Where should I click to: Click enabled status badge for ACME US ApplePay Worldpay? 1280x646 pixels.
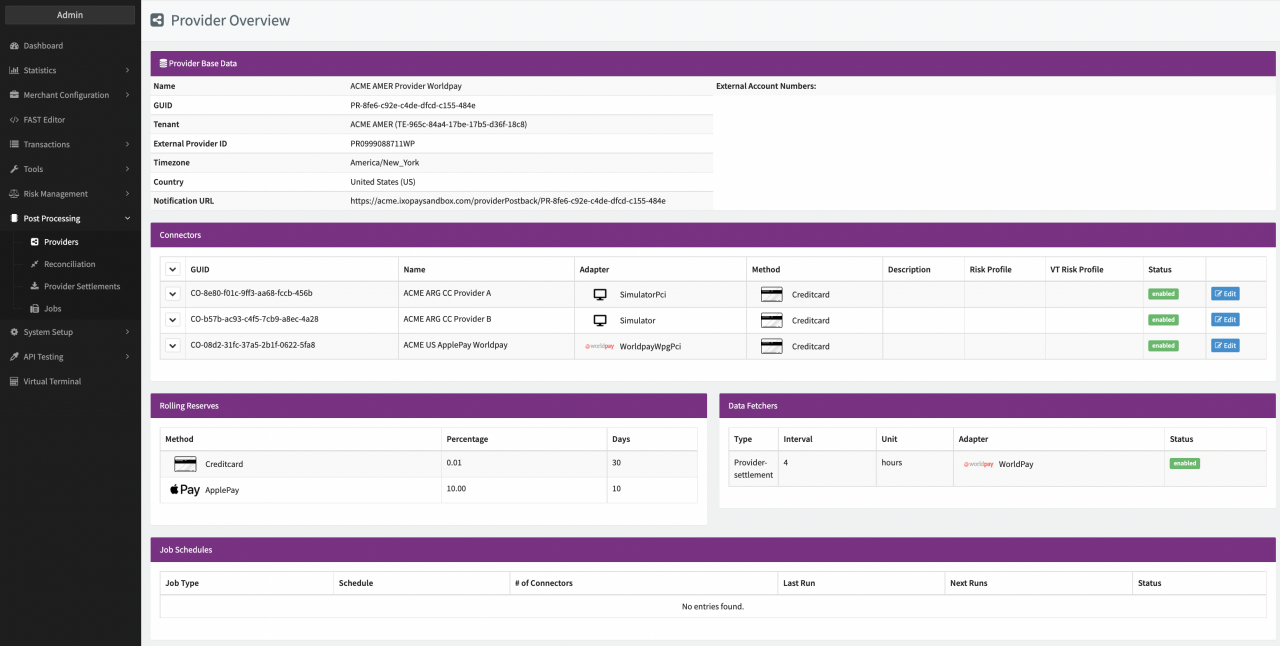tap(1162, 346)
